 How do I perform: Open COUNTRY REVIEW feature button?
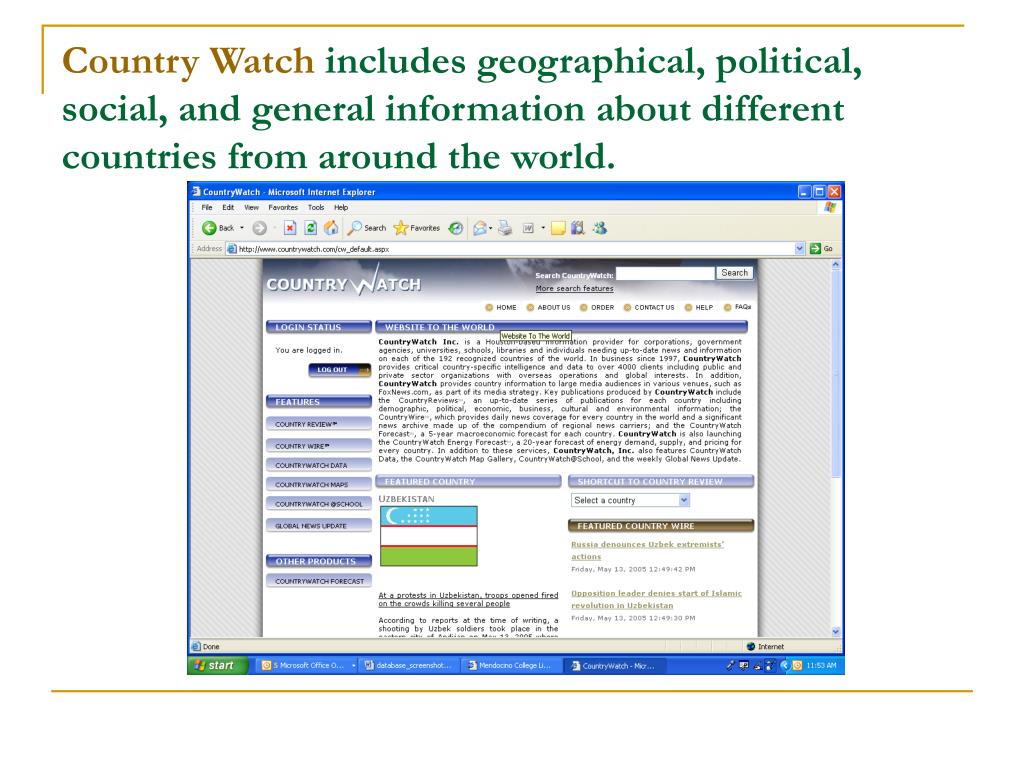click(319, 424)
